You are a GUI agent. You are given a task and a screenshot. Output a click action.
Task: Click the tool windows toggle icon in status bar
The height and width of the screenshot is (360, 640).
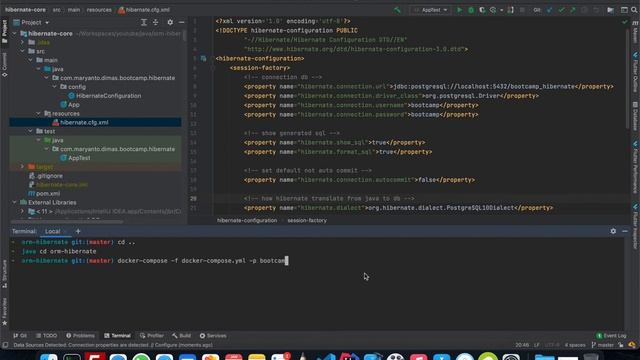tap(5, 345)
